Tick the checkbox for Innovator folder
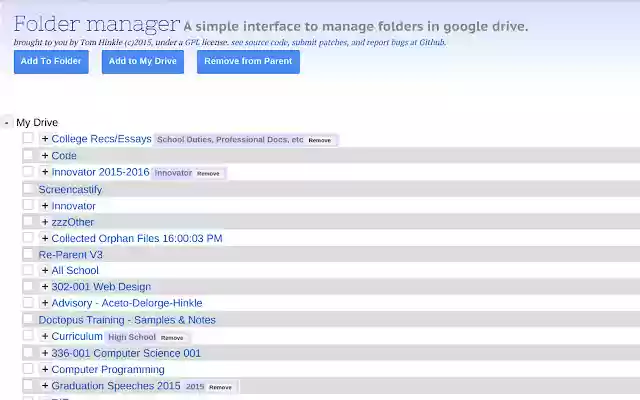Screen dimensions: 640x400 pos(28,204)
